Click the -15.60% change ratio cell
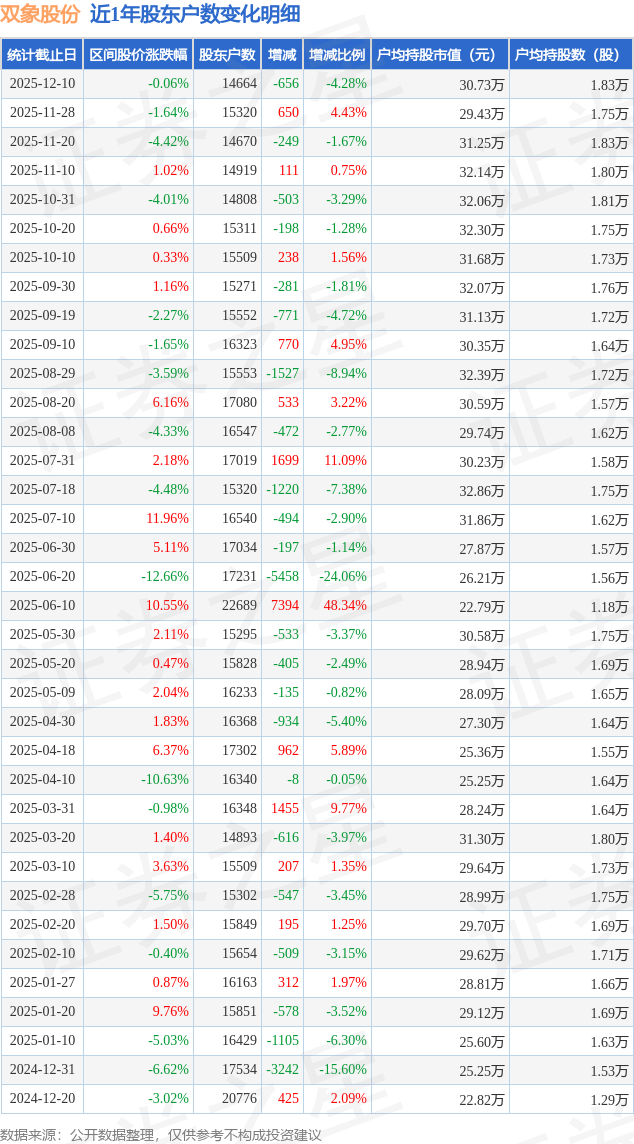Screen dimensions: 634x1144 click(x=342, y=1070)
